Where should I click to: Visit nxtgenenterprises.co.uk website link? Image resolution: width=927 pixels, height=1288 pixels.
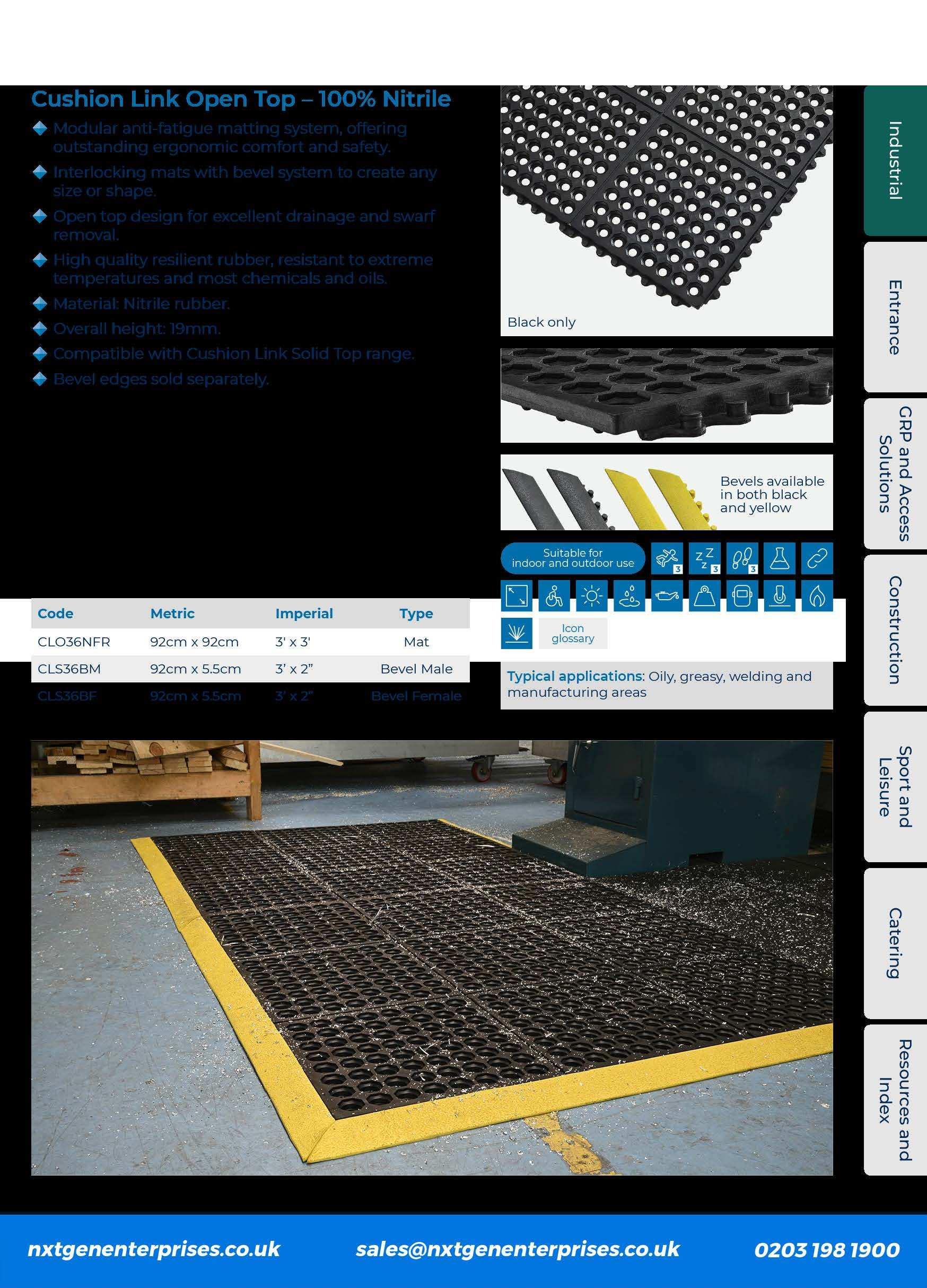pos(154,1249)
